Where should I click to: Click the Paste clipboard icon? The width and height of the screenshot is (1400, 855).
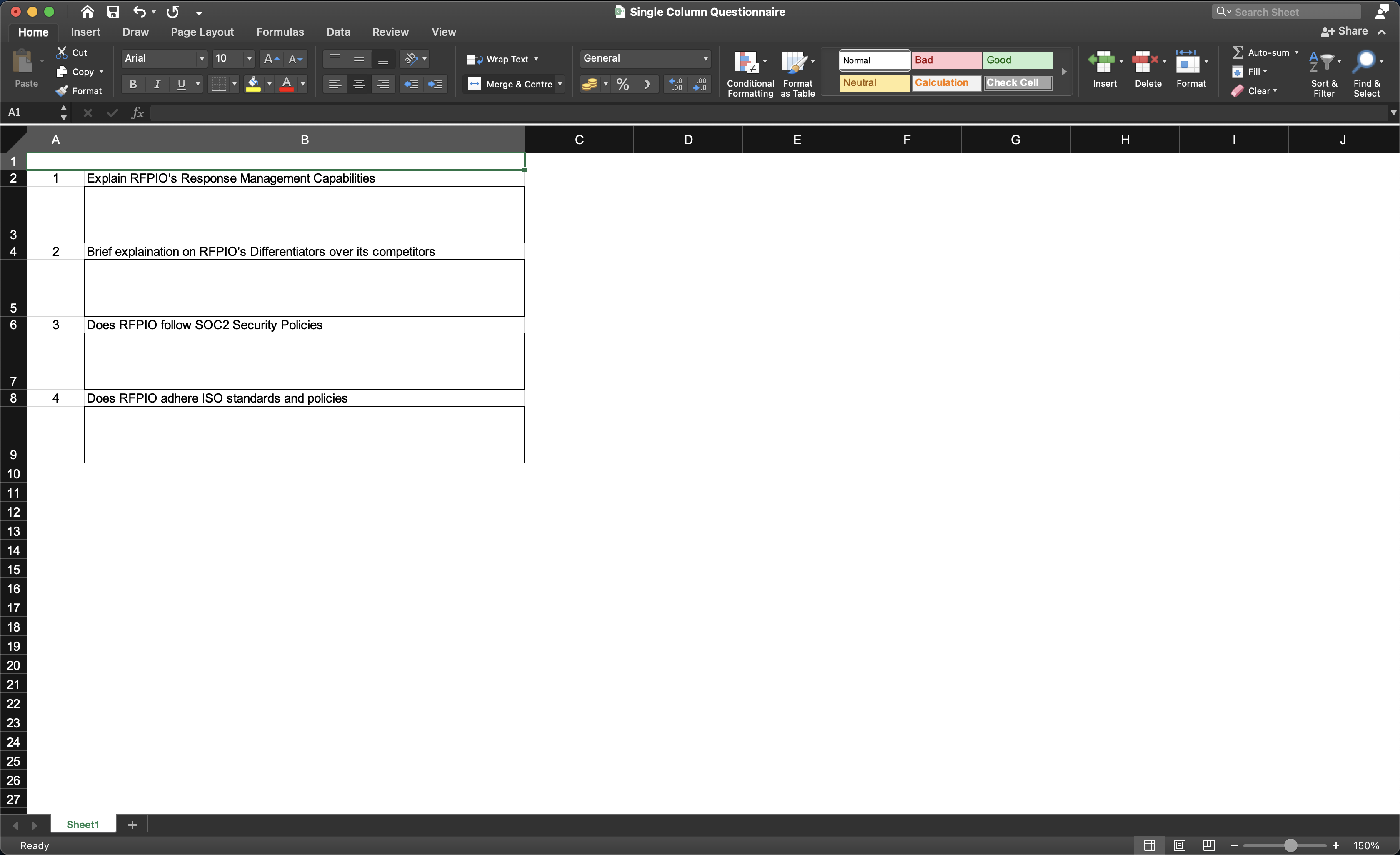[23, 61]
